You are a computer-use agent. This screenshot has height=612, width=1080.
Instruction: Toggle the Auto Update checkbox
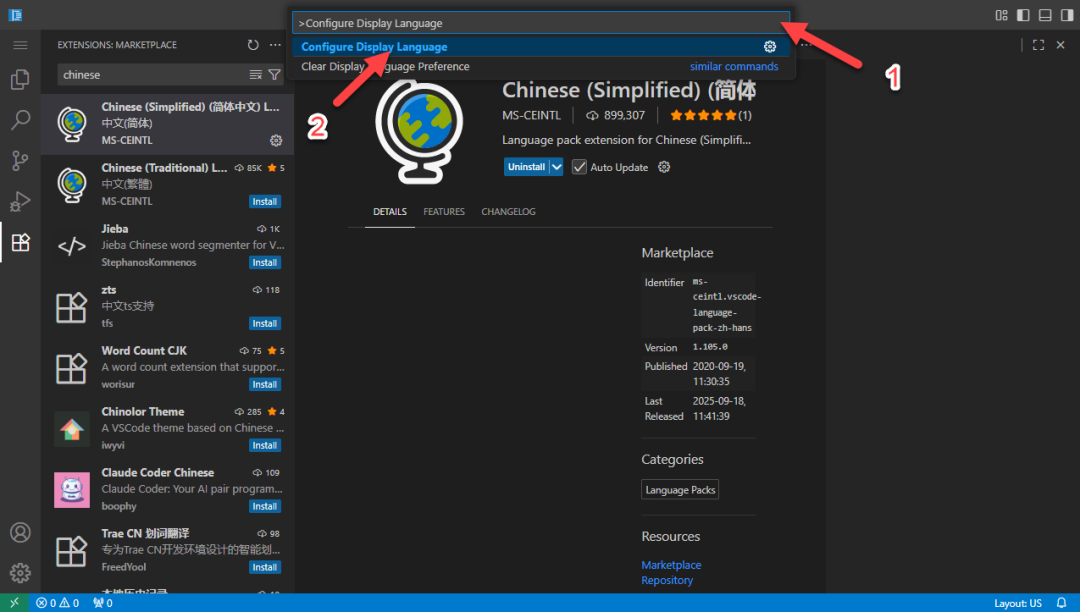[579, 167]
